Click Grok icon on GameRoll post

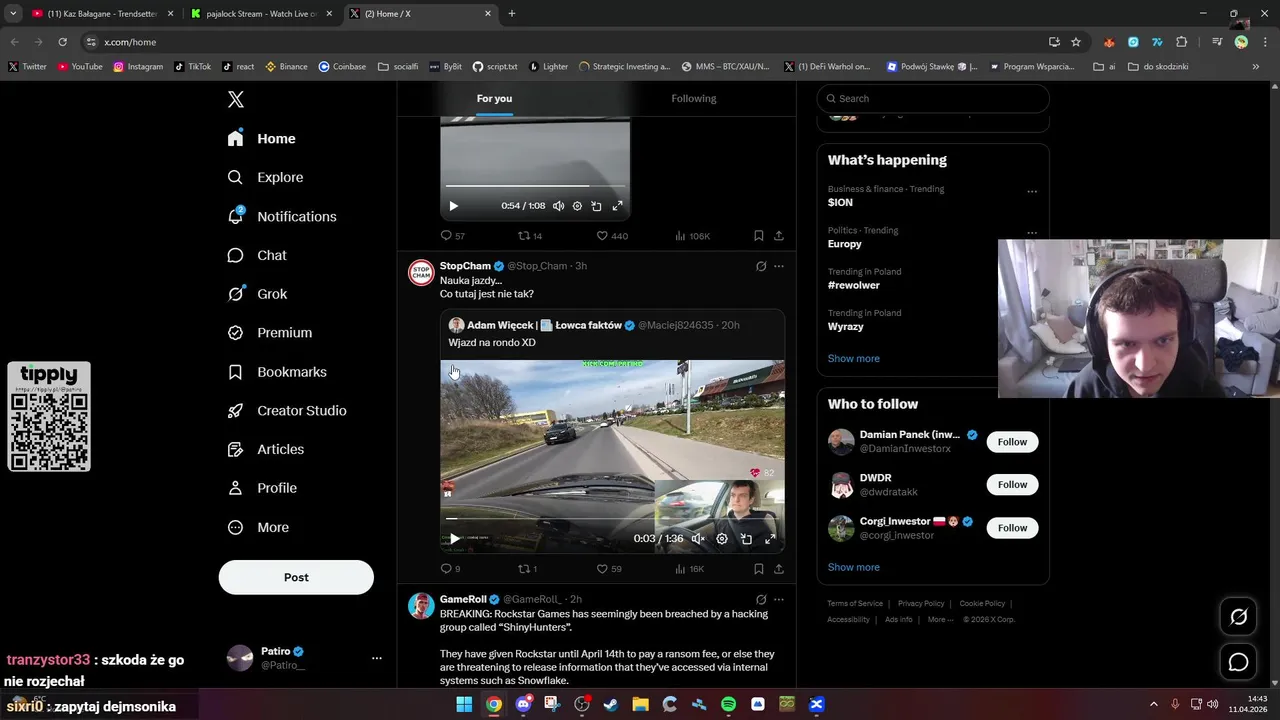pos(761,599)
